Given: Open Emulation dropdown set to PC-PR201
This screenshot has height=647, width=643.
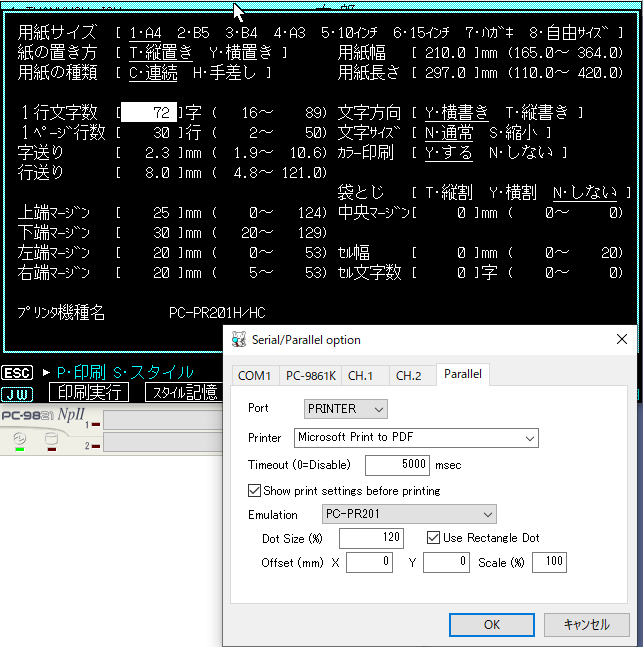Looking at the screenshot, I should pos(410,514).
